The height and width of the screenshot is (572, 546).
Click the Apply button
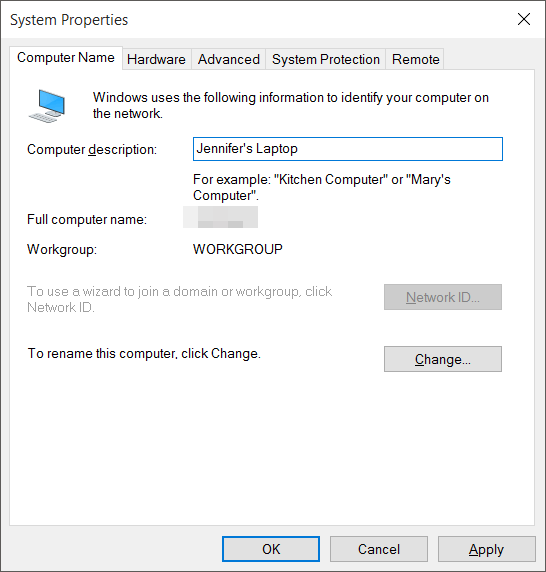(487, 549)
